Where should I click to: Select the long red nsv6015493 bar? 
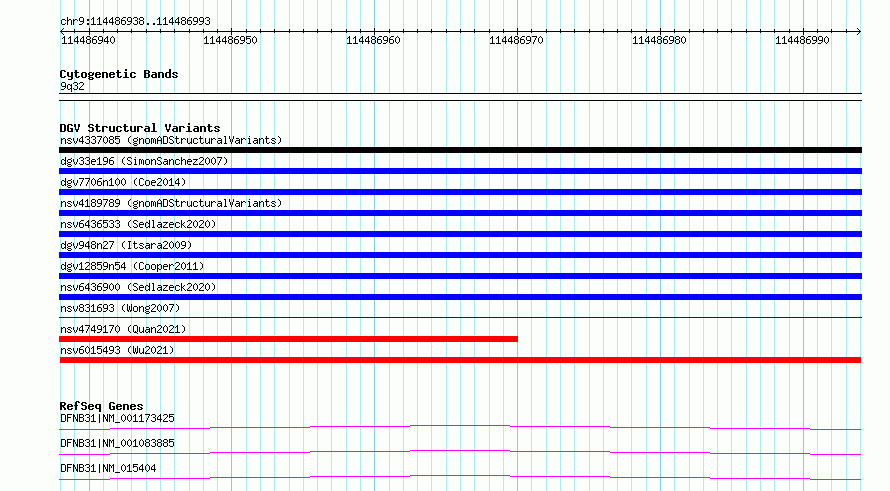[x=460, y=360]
